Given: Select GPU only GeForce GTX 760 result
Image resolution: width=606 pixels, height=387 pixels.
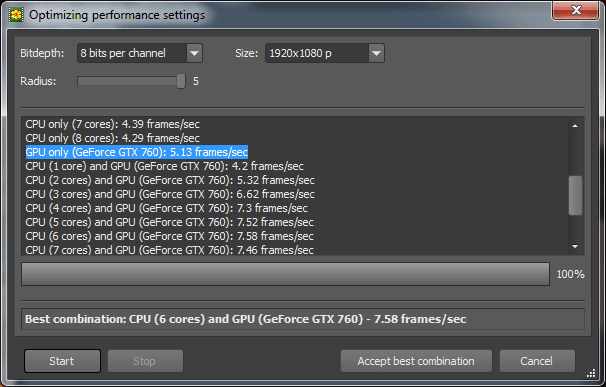Looking at the screenshot, I should 137,152.
